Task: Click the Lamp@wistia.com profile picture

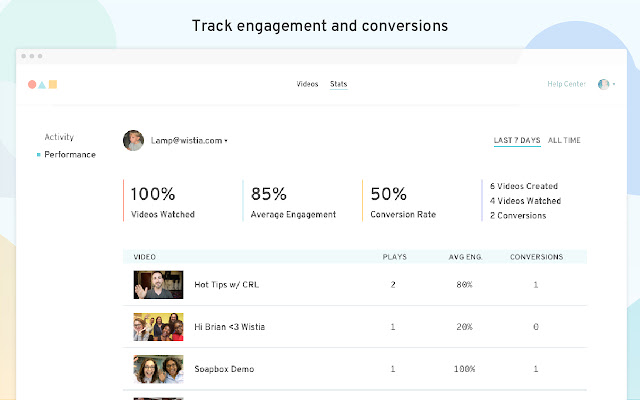Action: pos(132,141)
